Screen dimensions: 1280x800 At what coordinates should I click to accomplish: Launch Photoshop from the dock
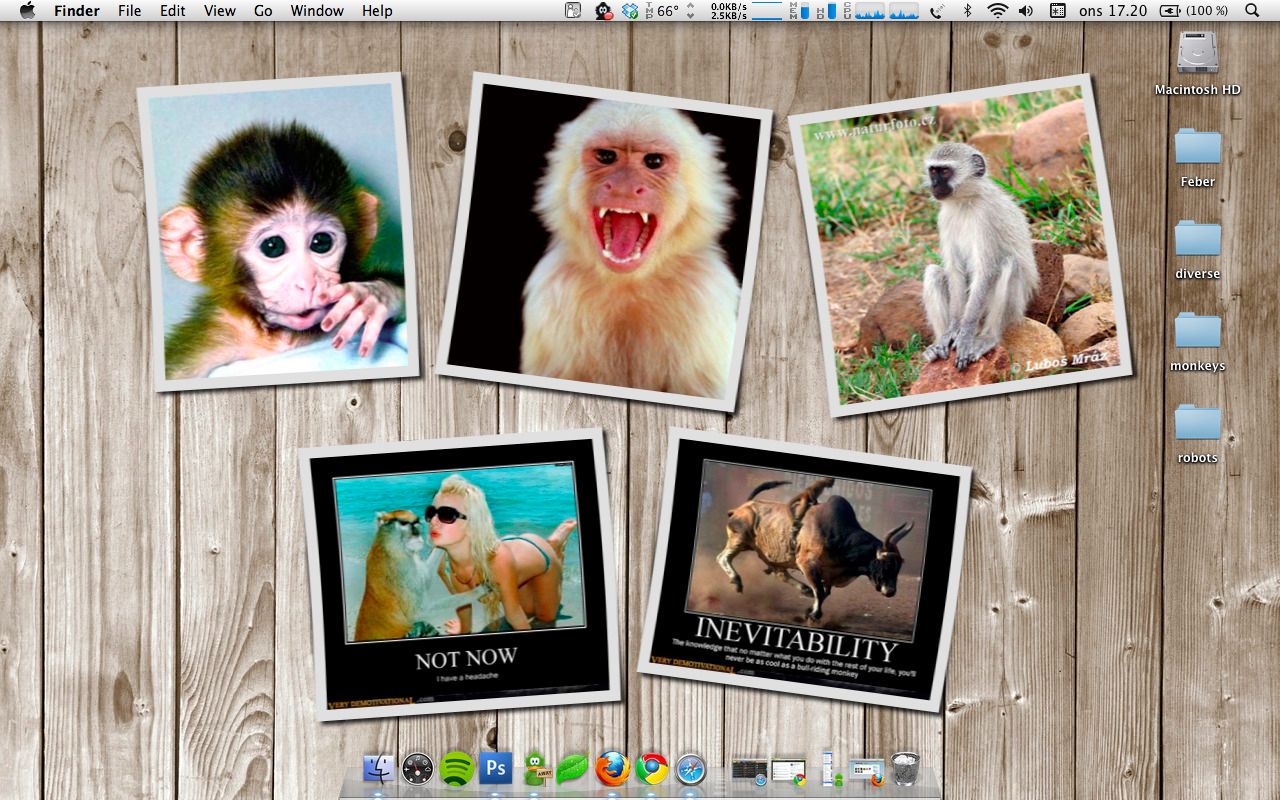click(495, 768)
